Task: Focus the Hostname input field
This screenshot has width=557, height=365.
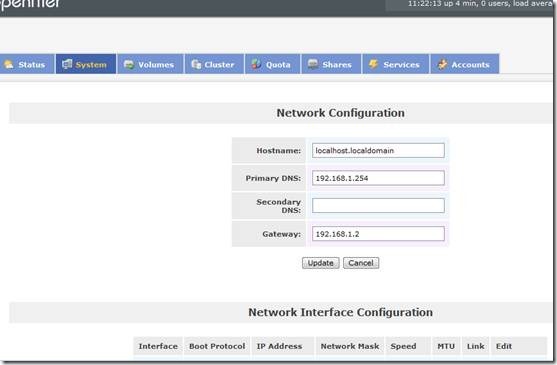Action: 378,151
